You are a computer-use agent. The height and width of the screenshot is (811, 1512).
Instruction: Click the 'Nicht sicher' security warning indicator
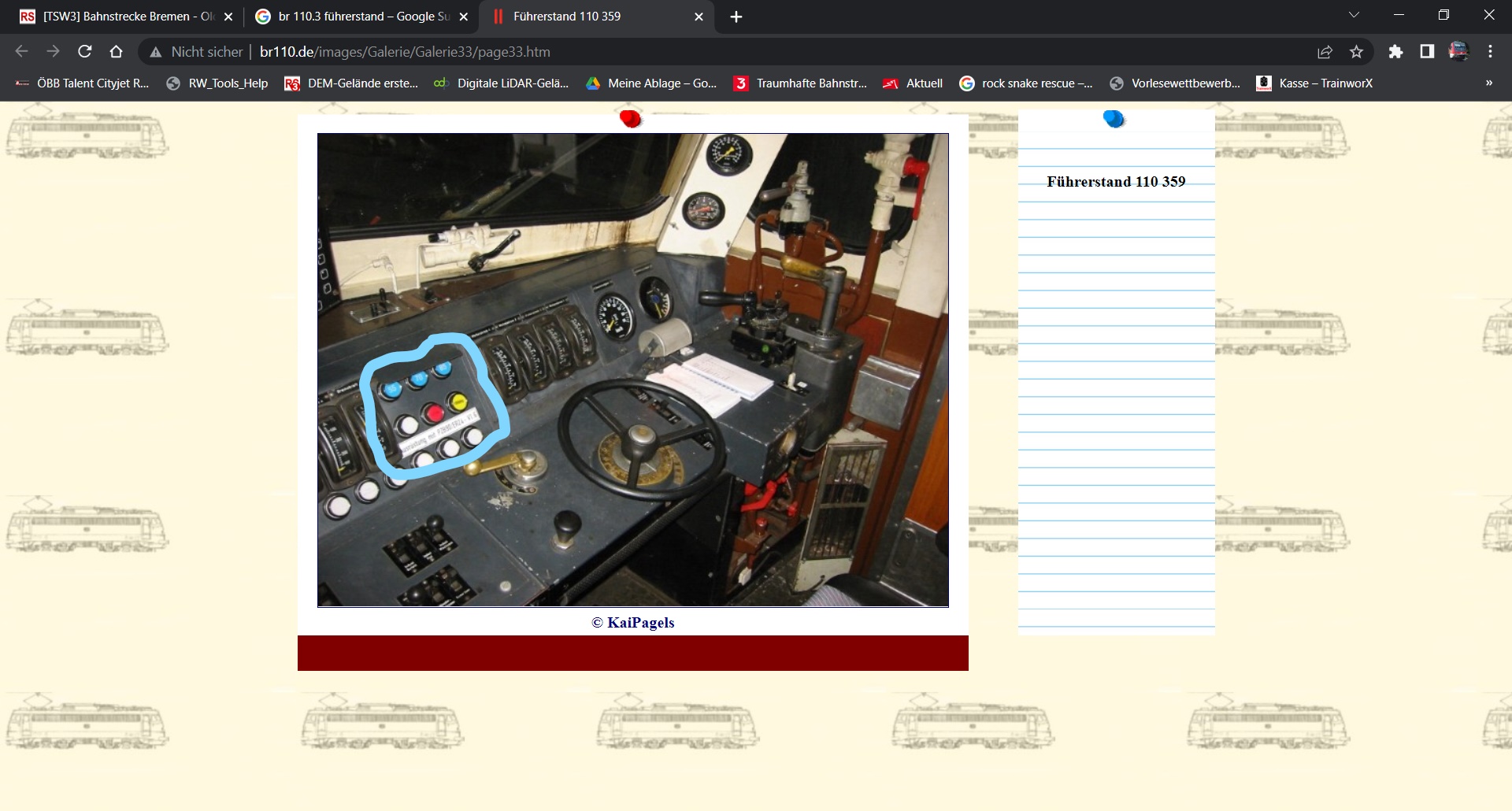pyautogui.click(x=197, y=51)
